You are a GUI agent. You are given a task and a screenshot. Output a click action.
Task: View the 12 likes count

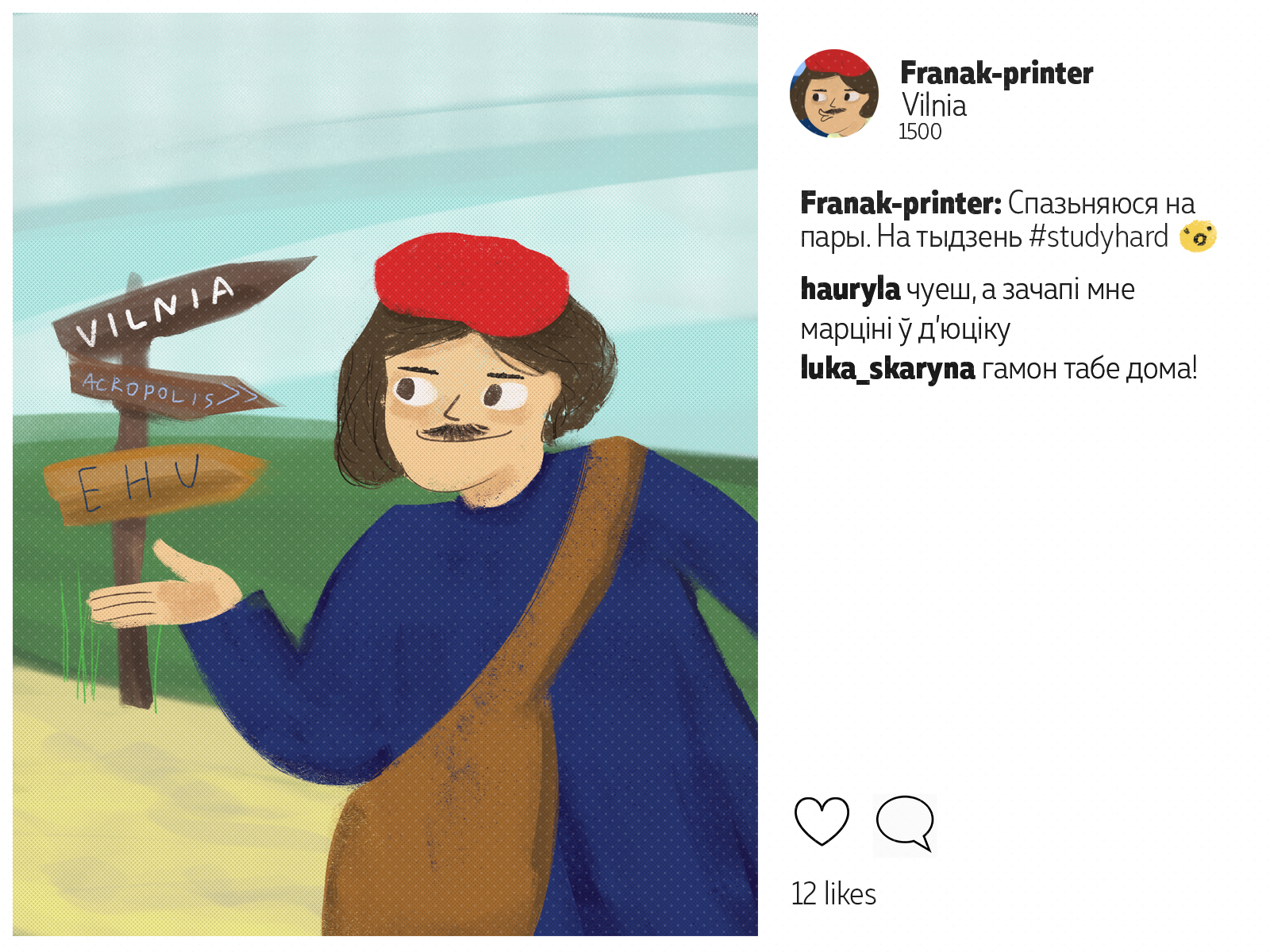tap(833, 894)
